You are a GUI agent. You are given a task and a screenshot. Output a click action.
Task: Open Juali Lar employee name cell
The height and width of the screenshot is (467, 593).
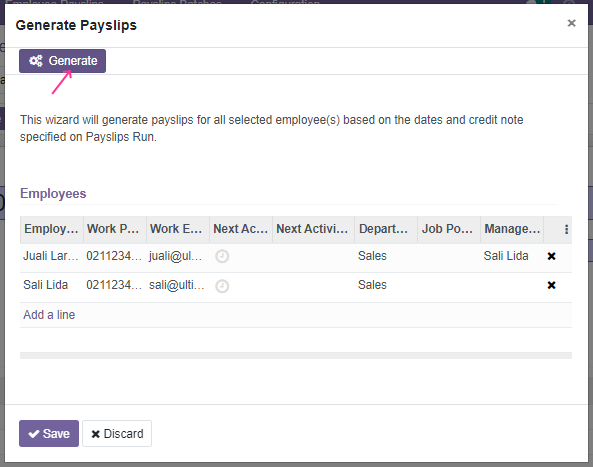[51, 256]
